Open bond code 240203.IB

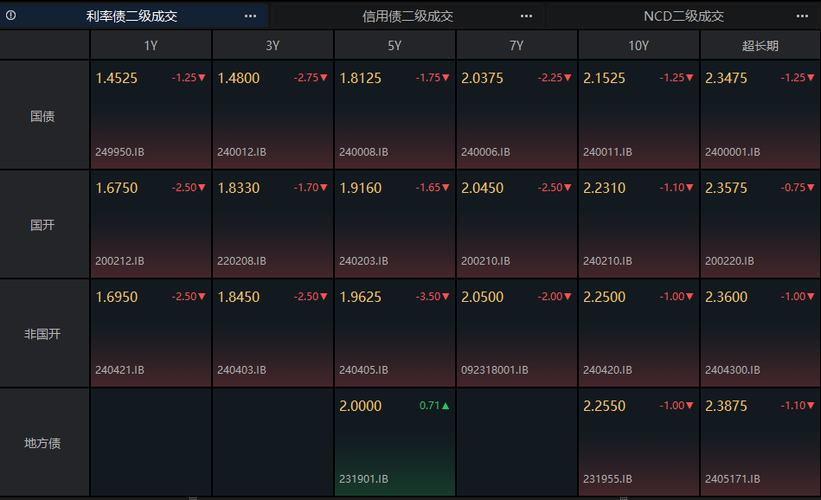tap(364, 261)
